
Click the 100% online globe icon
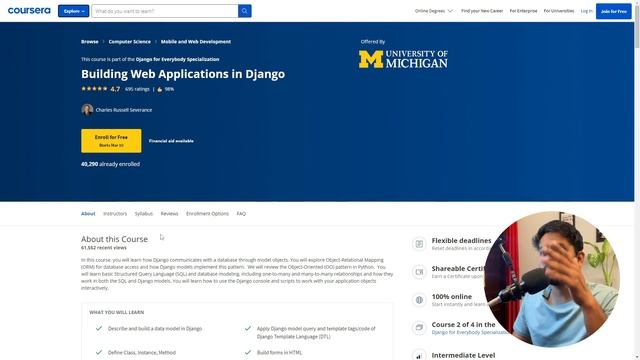(x=419, y=300)
